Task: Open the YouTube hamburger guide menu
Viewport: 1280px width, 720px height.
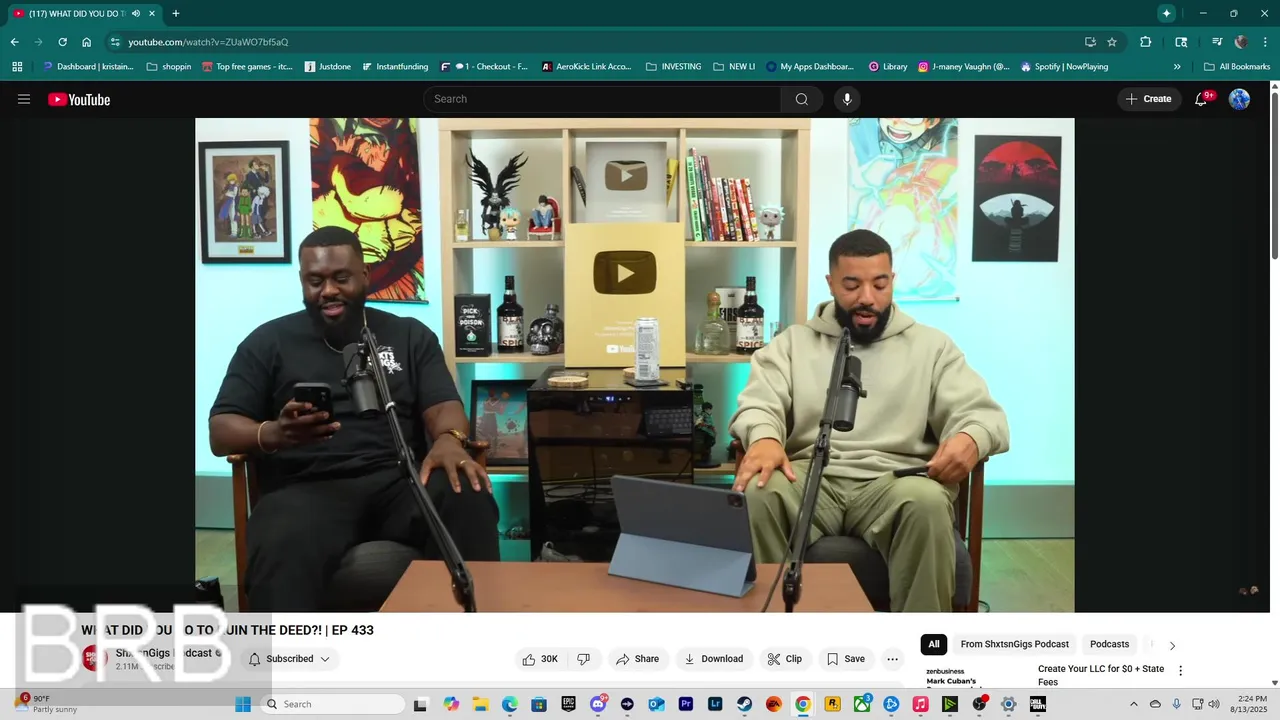Action: pos(24,99)
